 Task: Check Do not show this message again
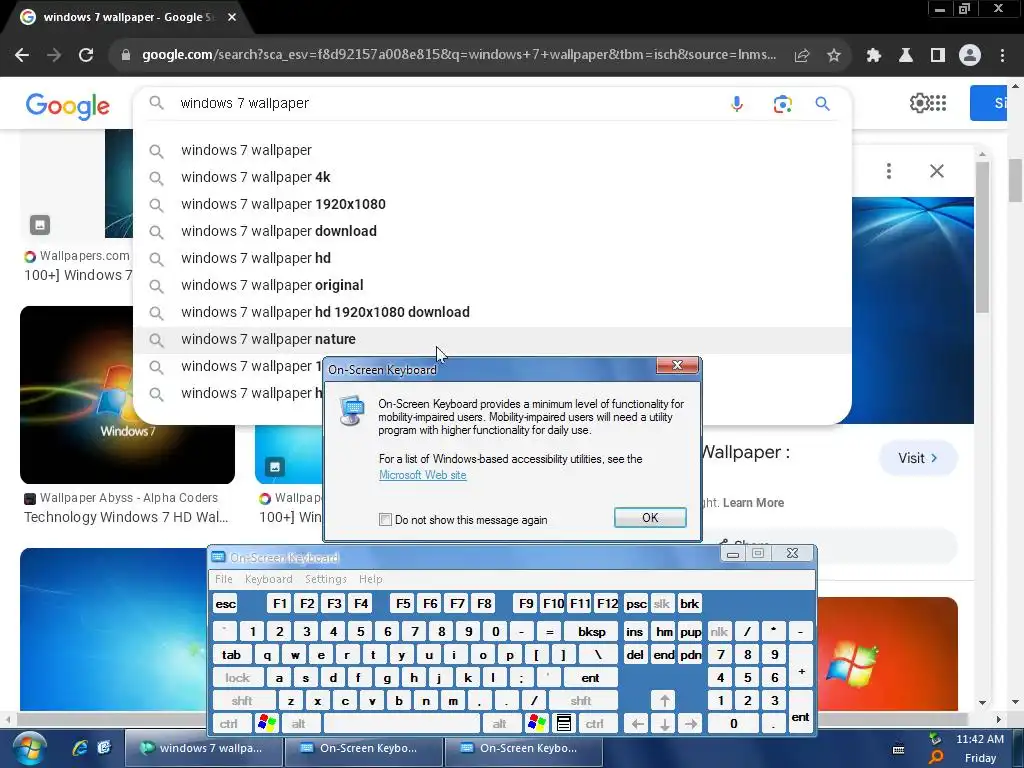385,520
